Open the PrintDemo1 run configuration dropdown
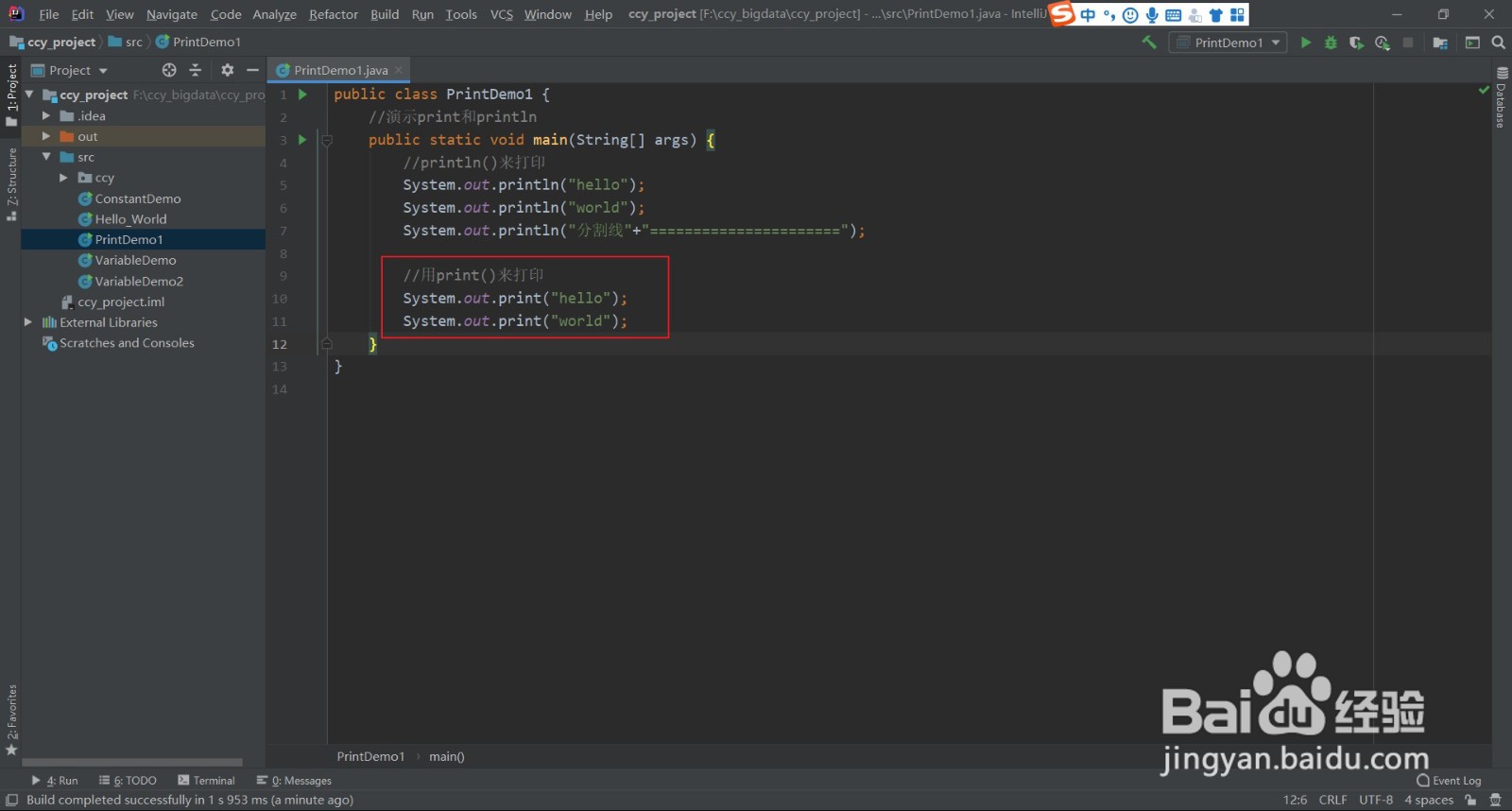This screenshot has height=811, width=1512. [x=1228, y=43]
